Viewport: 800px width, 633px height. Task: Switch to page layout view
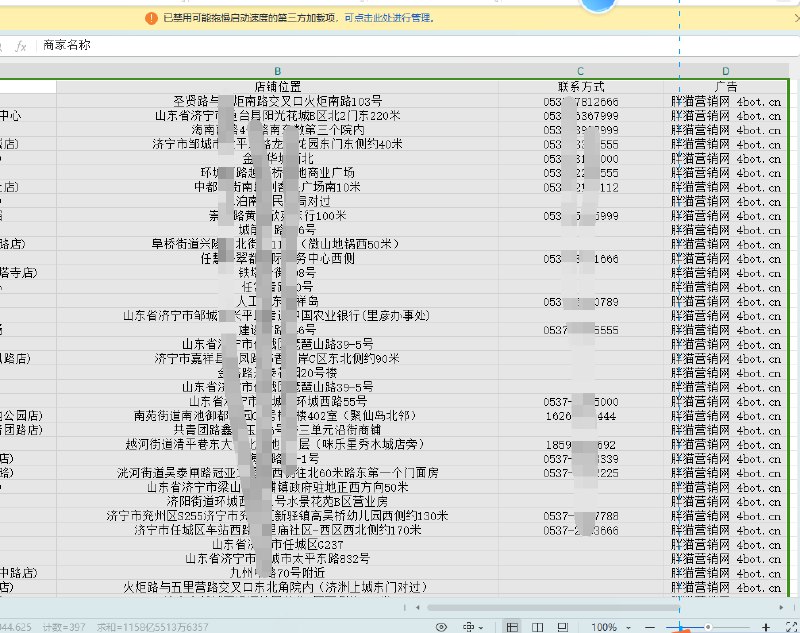(x=536, y=626)
